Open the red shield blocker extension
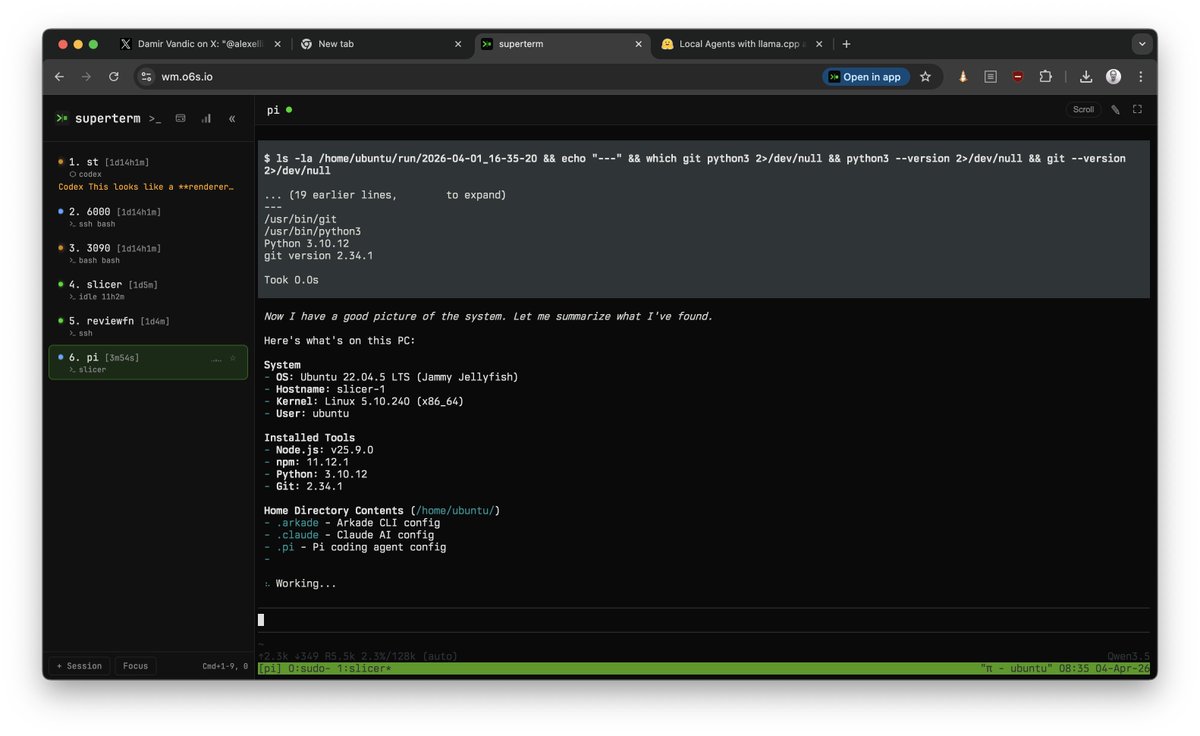The height and width of the screenshot is (736, 1200). pos(1018,77)
